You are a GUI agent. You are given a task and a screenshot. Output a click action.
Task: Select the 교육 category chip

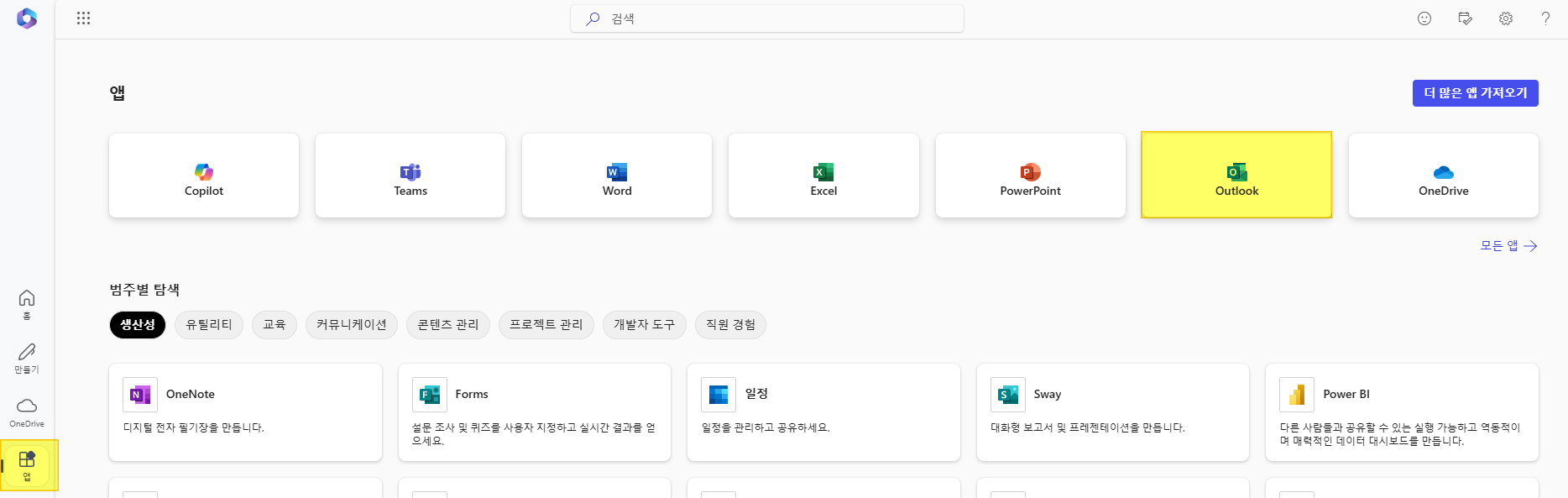point(274,325)
